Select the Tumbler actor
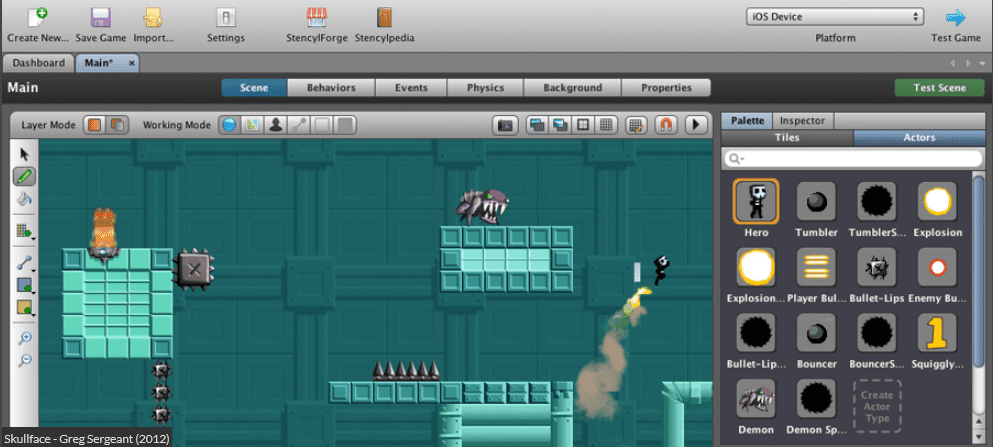Viewport: 993px width, 447px height. [x=816, y=202]
